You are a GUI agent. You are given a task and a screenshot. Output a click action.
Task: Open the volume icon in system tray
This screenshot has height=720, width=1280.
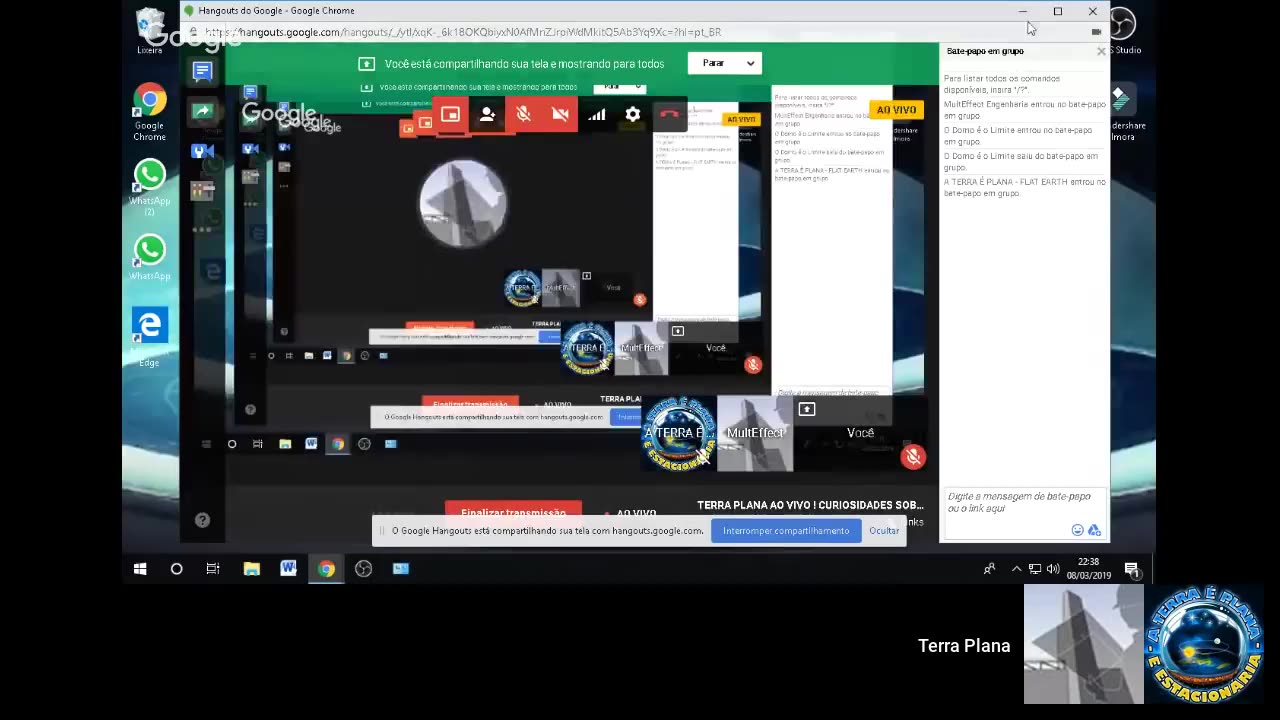[1052, 569]
